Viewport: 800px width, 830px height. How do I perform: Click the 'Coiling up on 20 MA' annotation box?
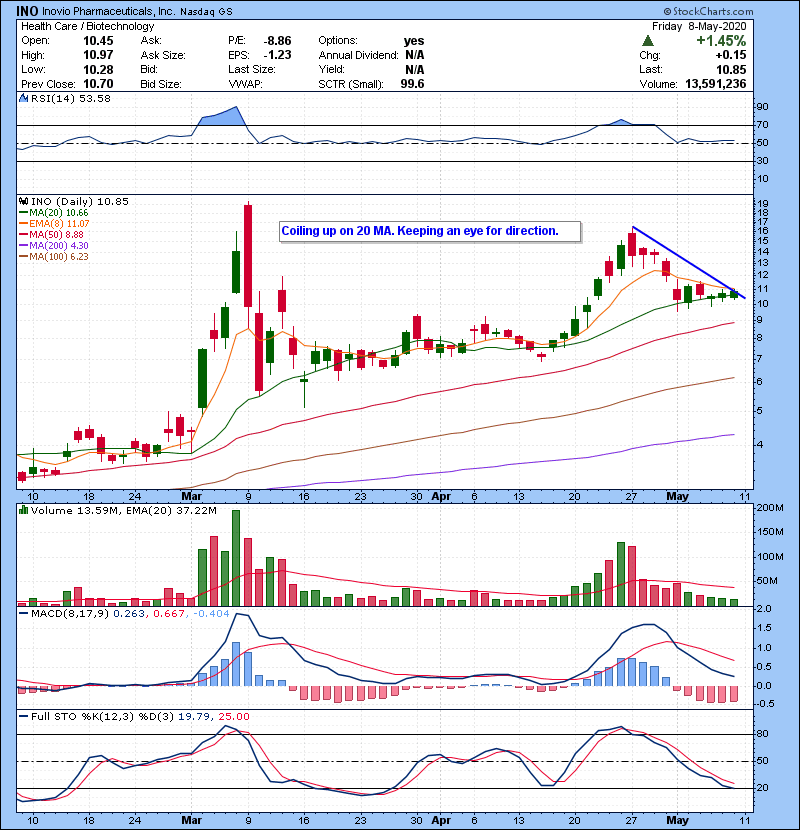[430, 231]
